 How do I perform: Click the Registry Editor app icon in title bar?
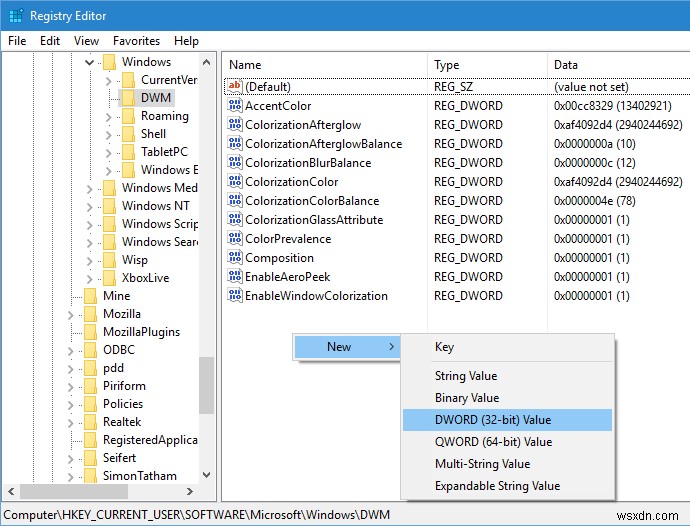pos(16,16)
